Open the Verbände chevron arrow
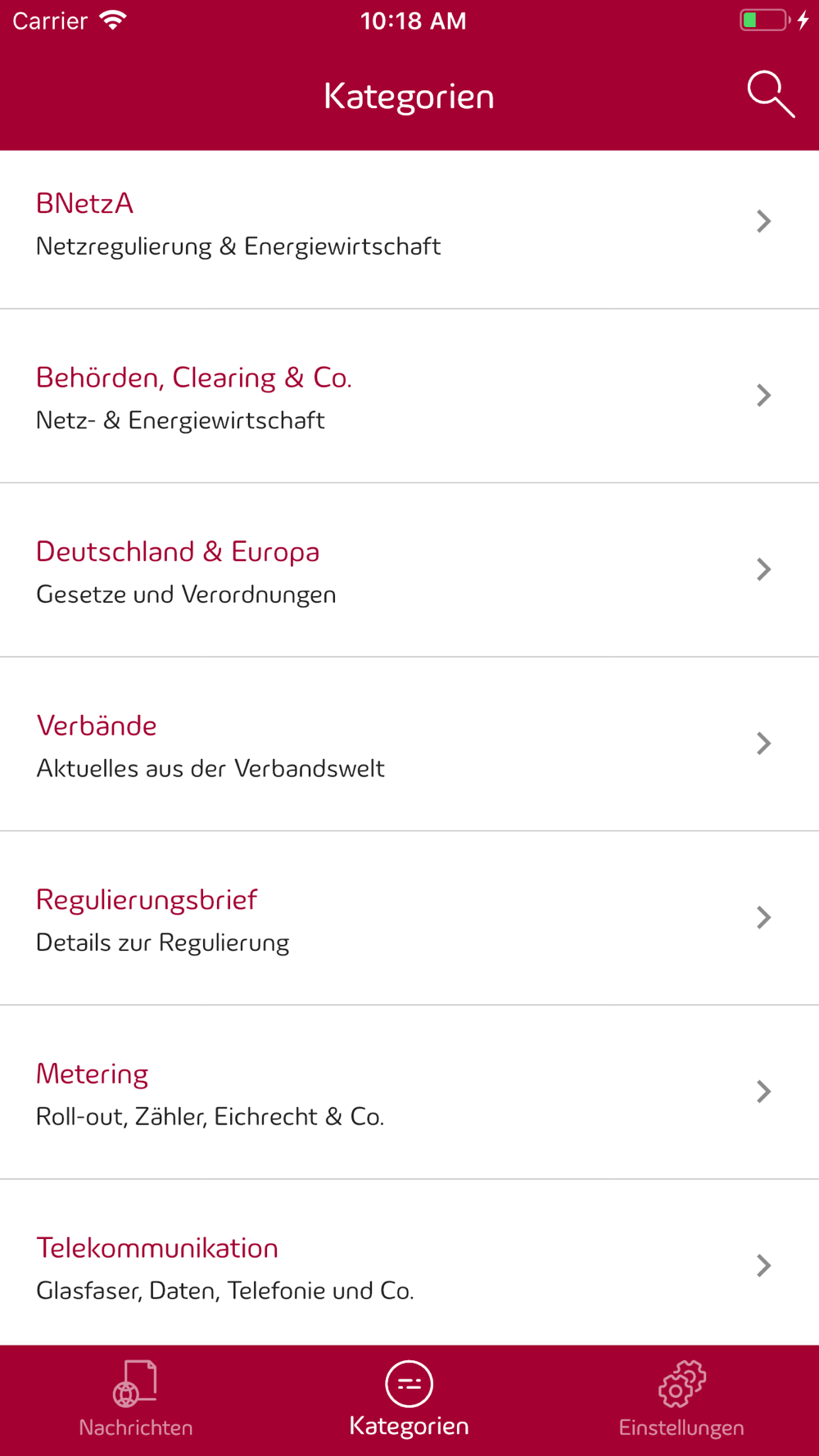Image resolution: width=819 pixels, height=1456 pixels. 763,744
